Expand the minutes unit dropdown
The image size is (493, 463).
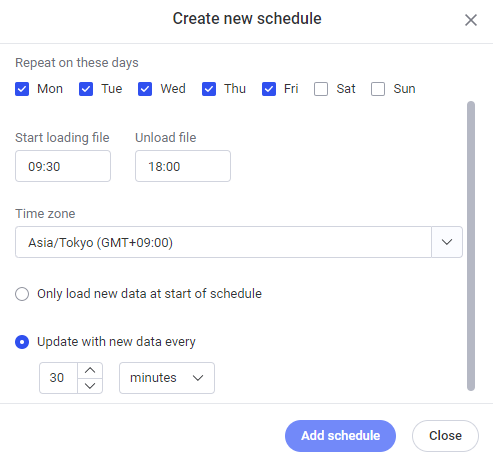(167, 378)
